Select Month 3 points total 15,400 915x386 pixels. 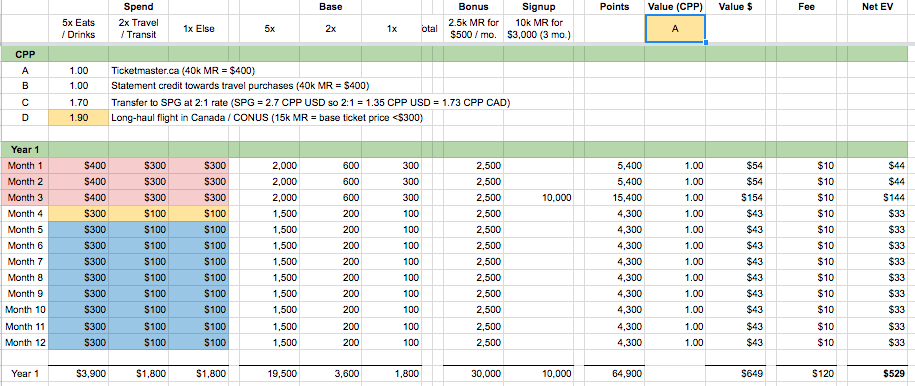click(x=614, y=198)
